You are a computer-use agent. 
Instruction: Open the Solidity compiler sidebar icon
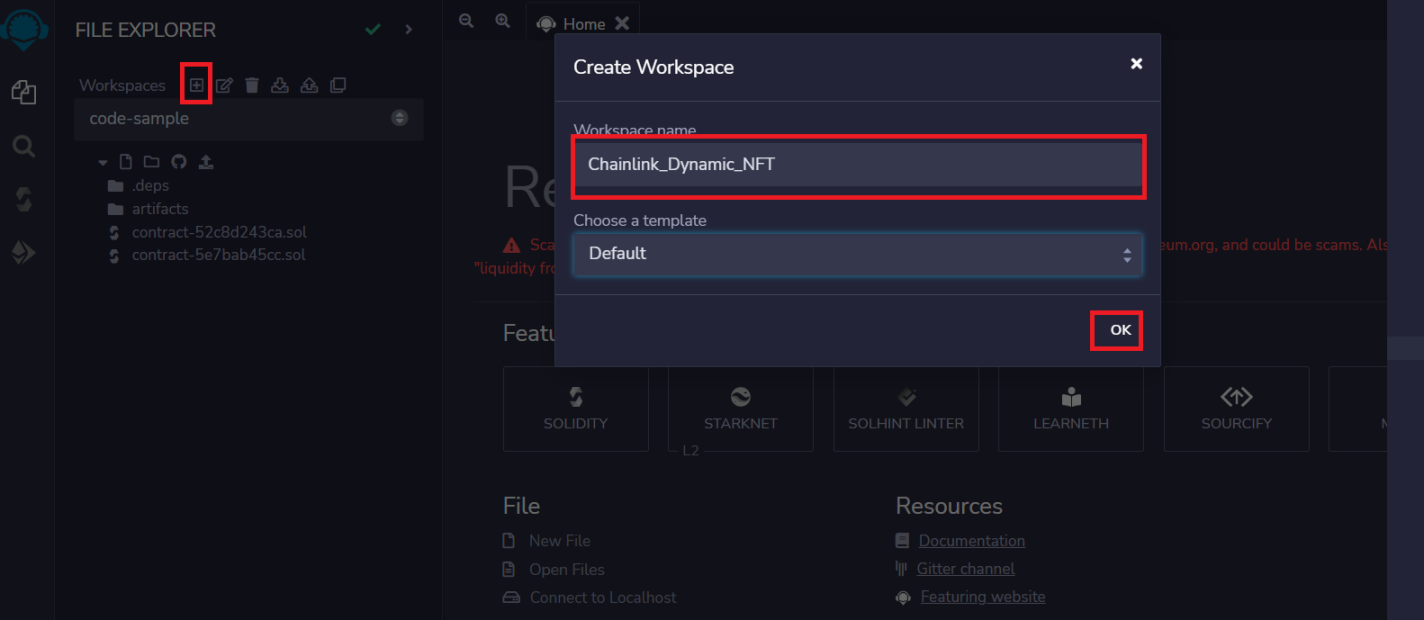pos(24,199)
